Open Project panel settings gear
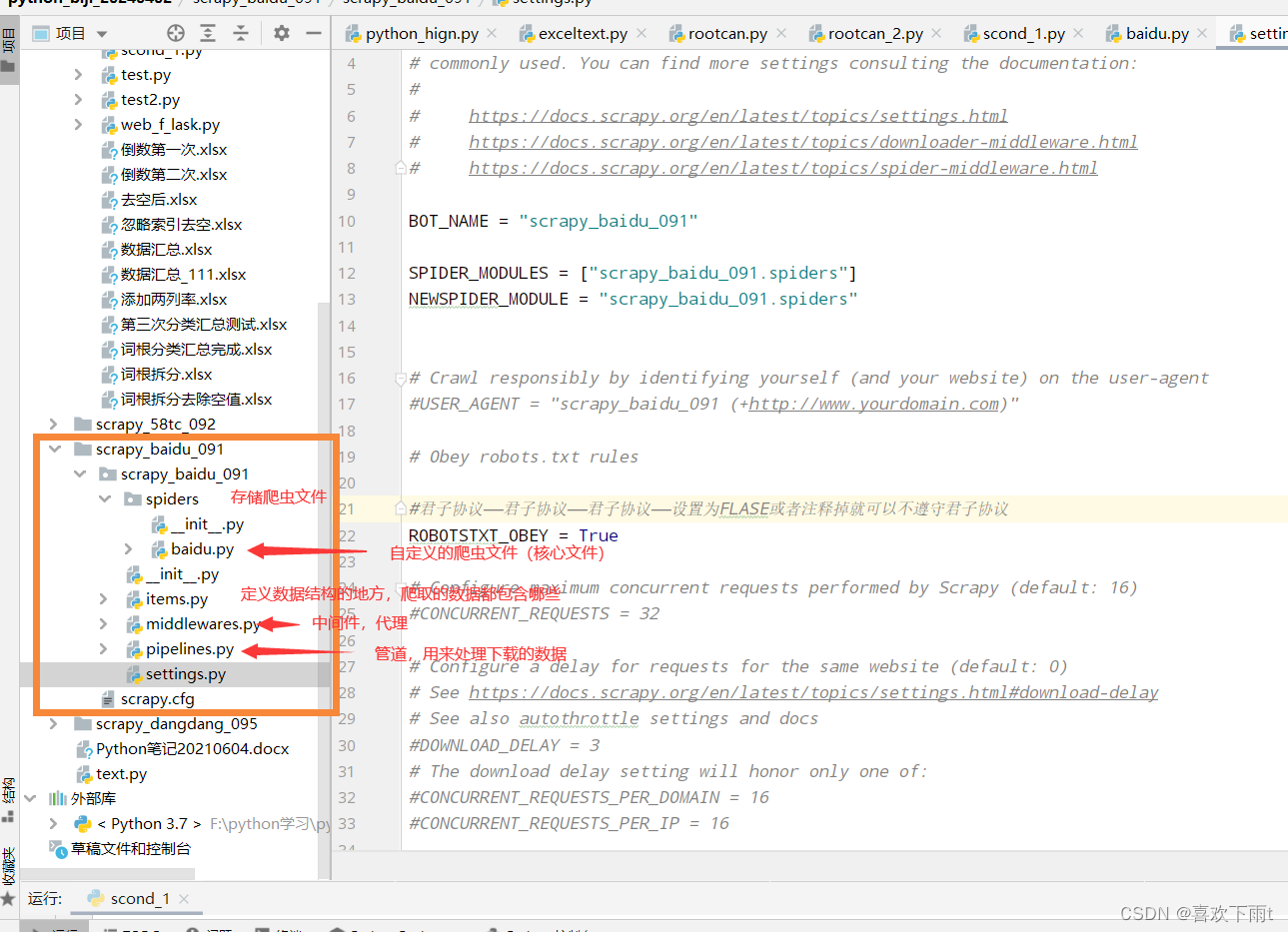This screenshot has height=932, width=1288. pos(282,33)
